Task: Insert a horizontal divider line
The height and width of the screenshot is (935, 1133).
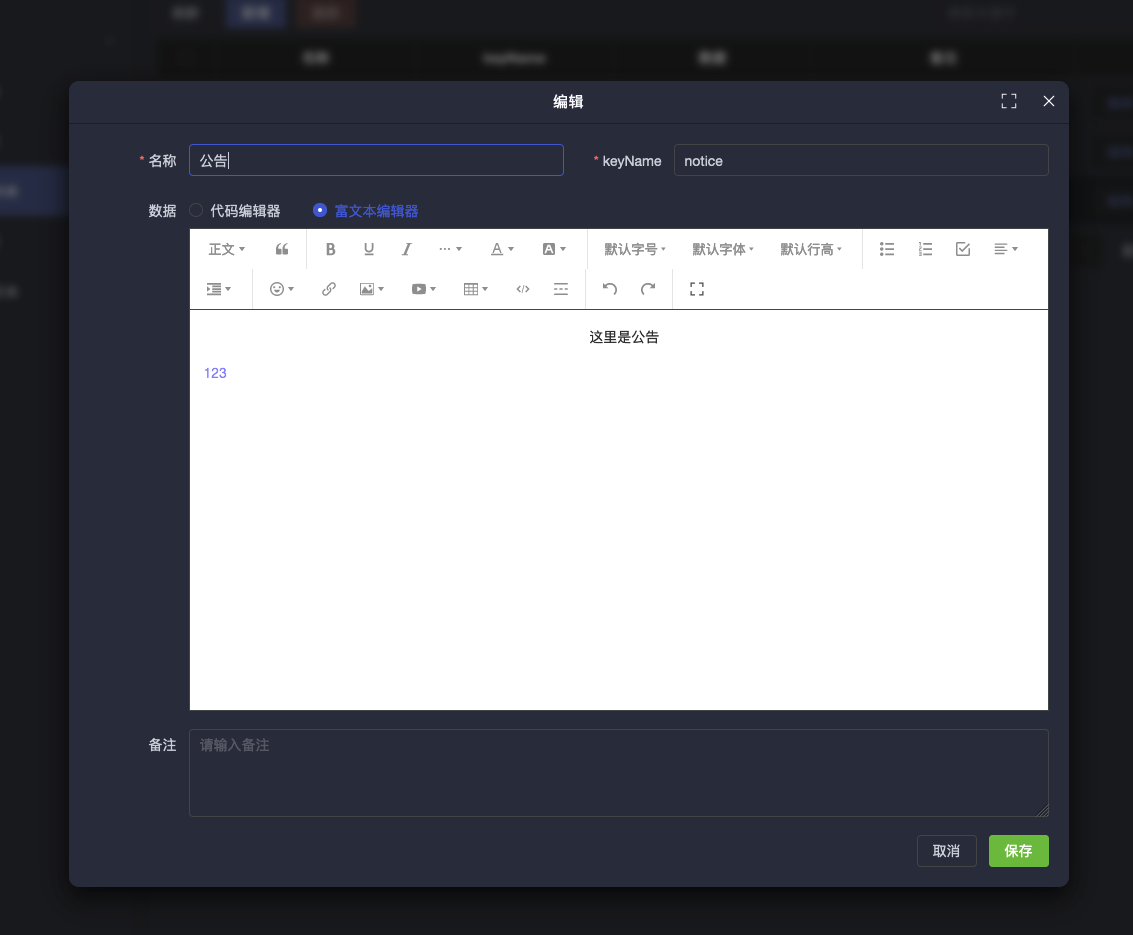Action: pos(561,289)
